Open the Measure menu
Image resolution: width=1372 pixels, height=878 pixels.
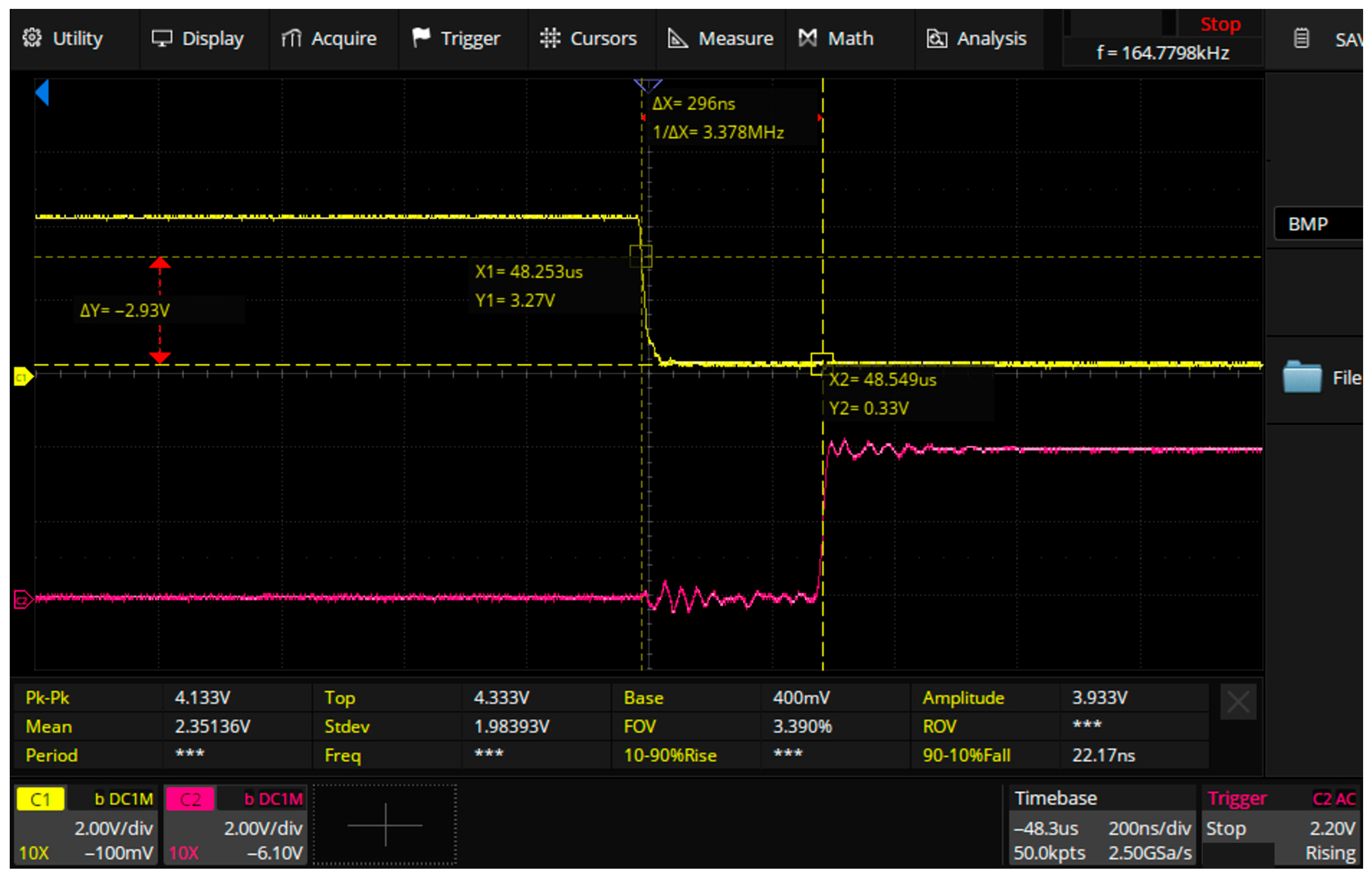tap(721, 38)
